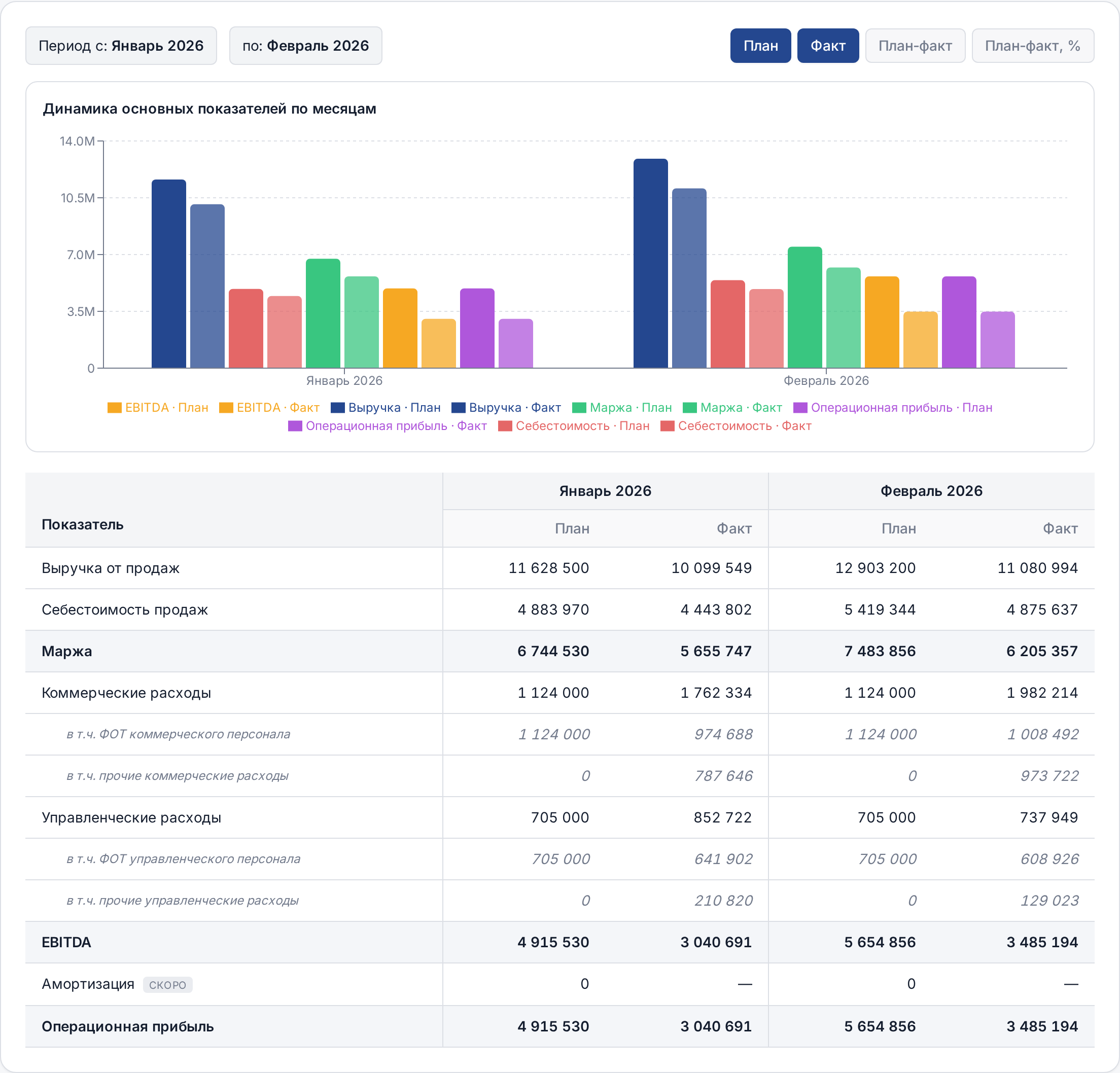
Task: Click the value 4 875 637
Action: point(1042,610)
